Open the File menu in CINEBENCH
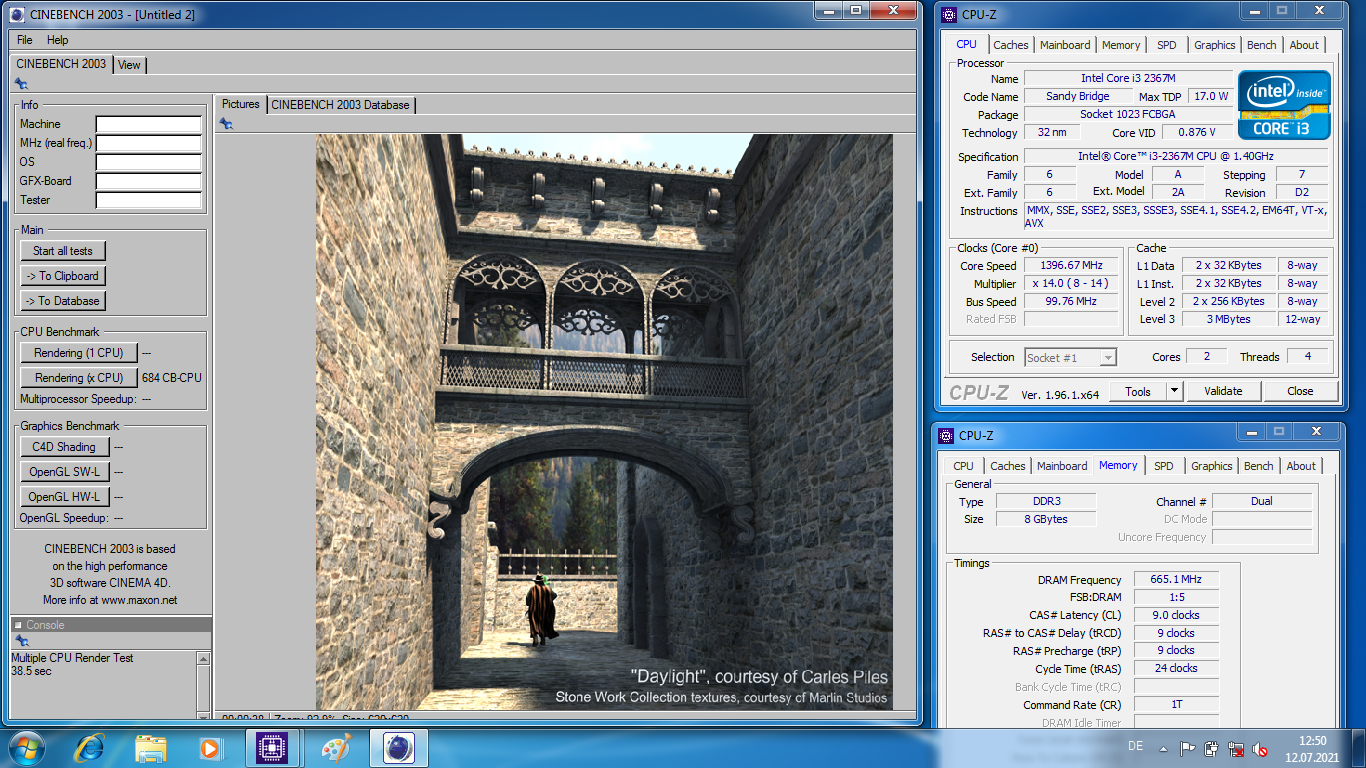 [25, 40]
